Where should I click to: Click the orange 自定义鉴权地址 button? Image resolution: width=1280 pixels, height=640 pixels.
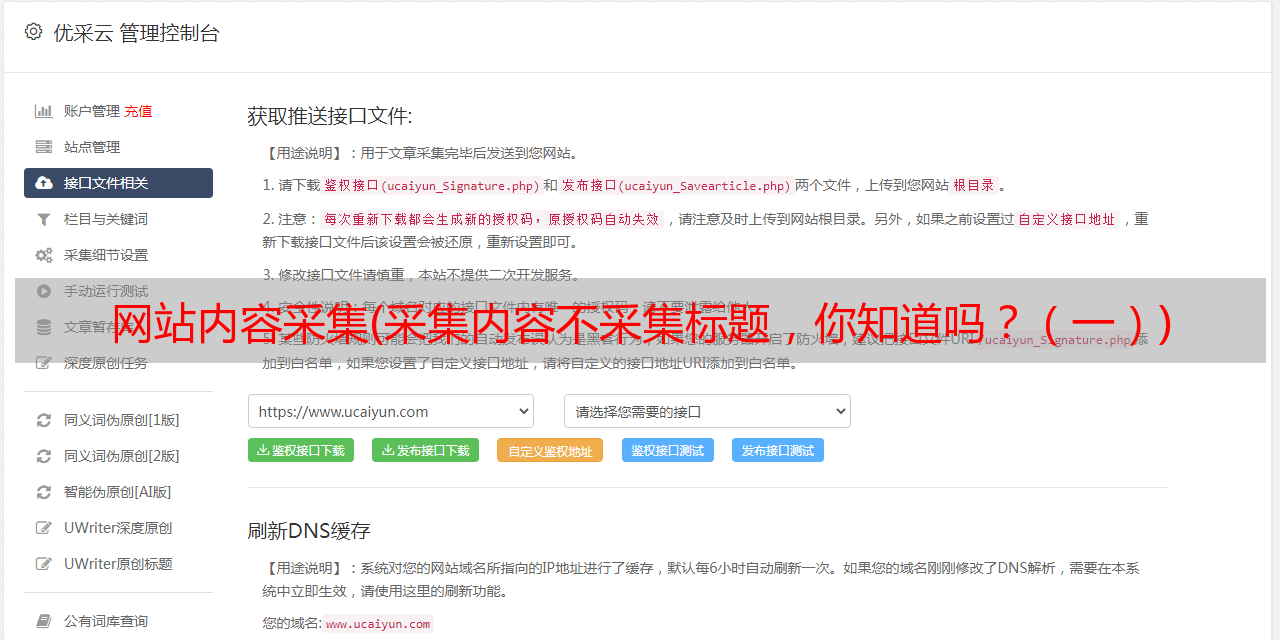[x=550, y=450]
